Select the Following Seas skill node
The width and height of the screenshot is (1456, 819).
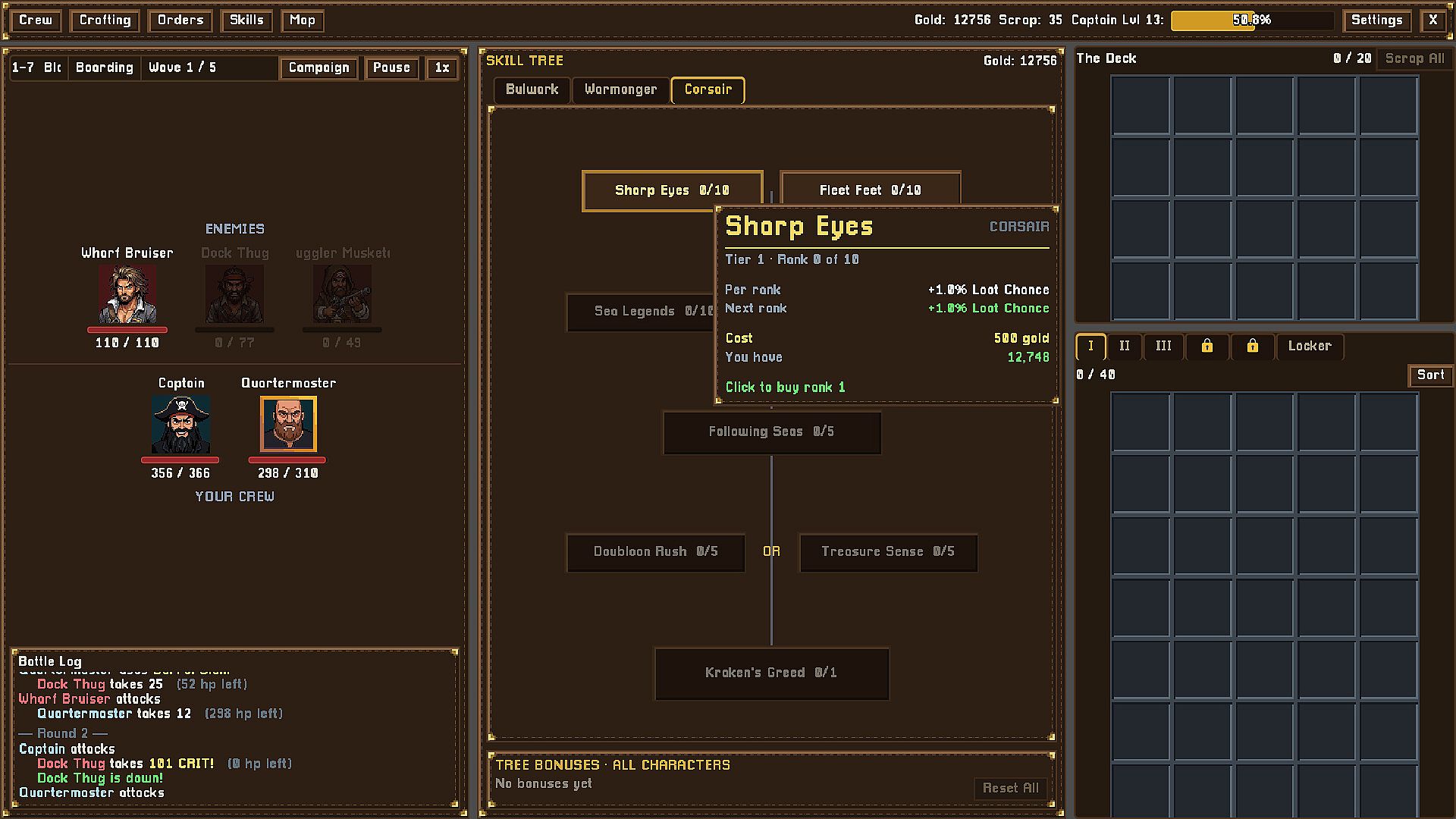coord(771,431)
